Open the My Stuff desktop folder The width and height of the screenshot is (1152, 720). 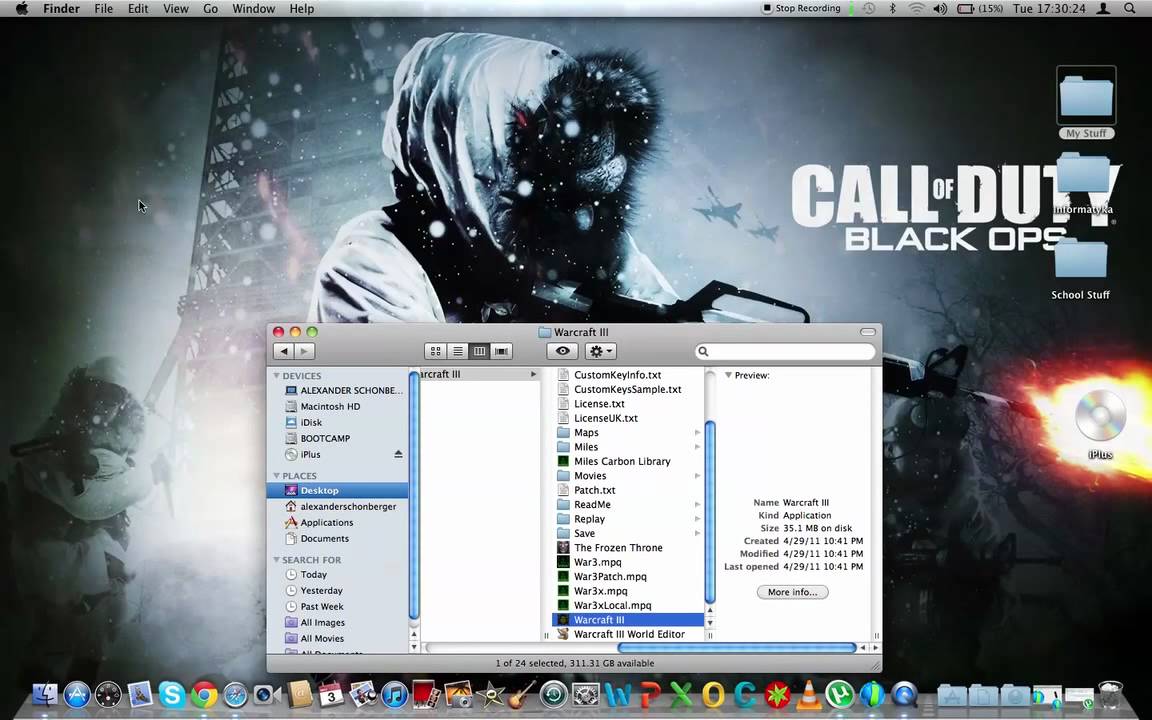(x=1086, y=103)
